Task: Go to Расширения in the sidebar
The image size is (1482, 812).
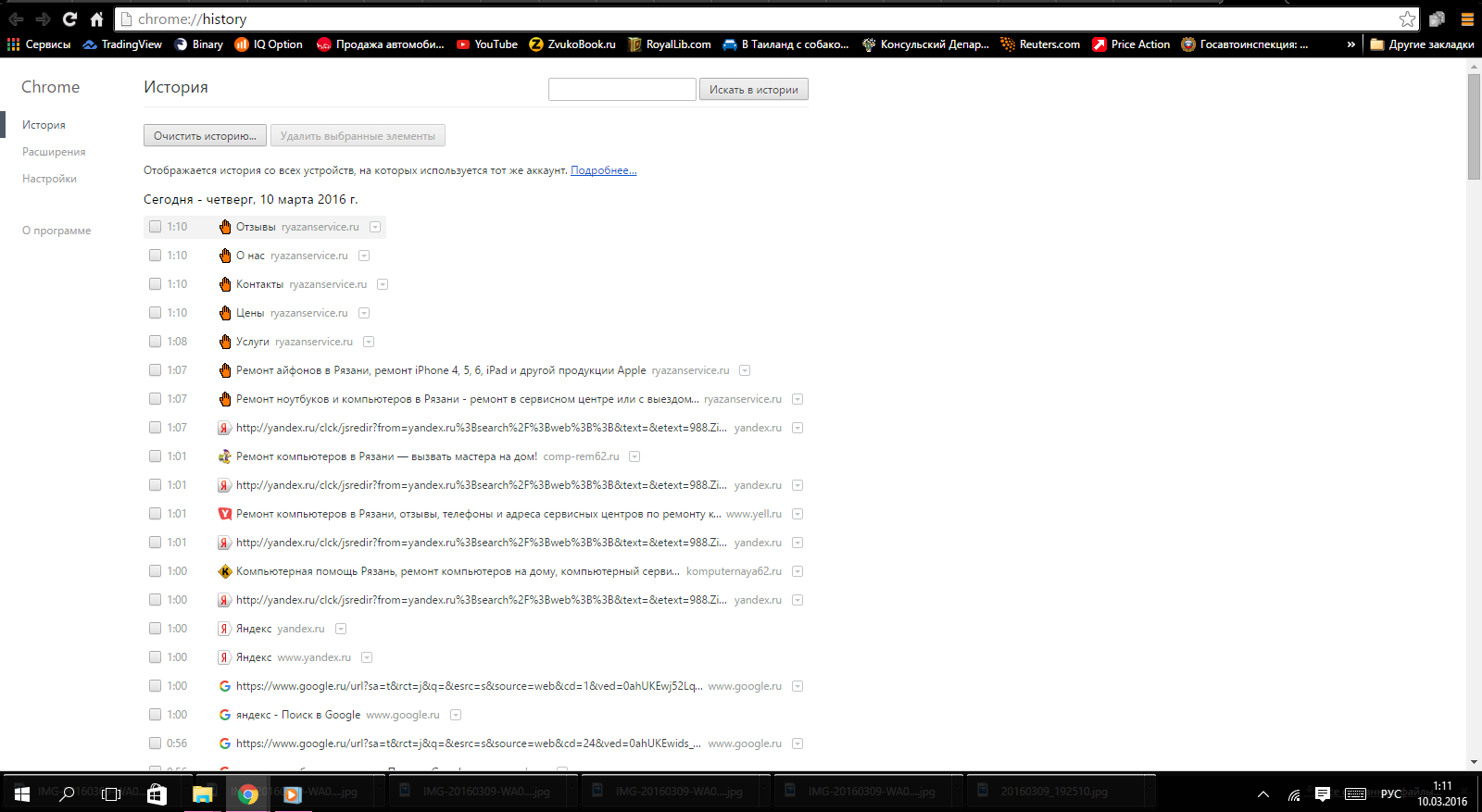Action: (x=54, y=152)
